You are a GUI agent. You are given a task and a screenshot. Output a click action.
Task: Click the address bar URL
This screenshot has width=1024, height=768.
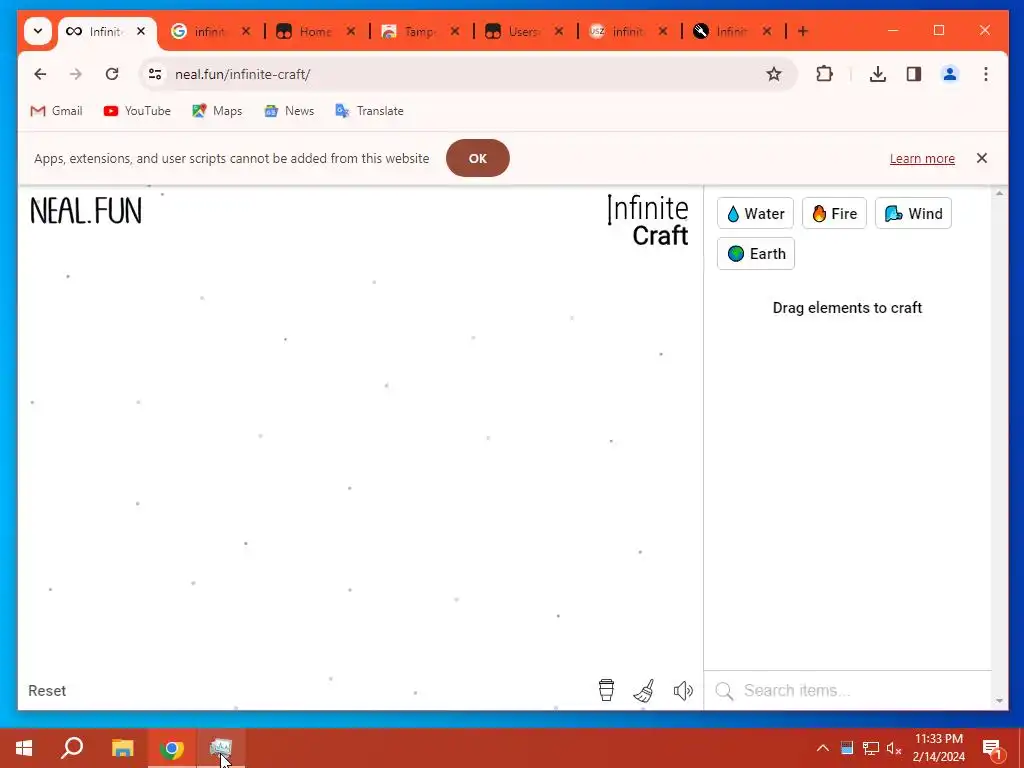point(242,74)
